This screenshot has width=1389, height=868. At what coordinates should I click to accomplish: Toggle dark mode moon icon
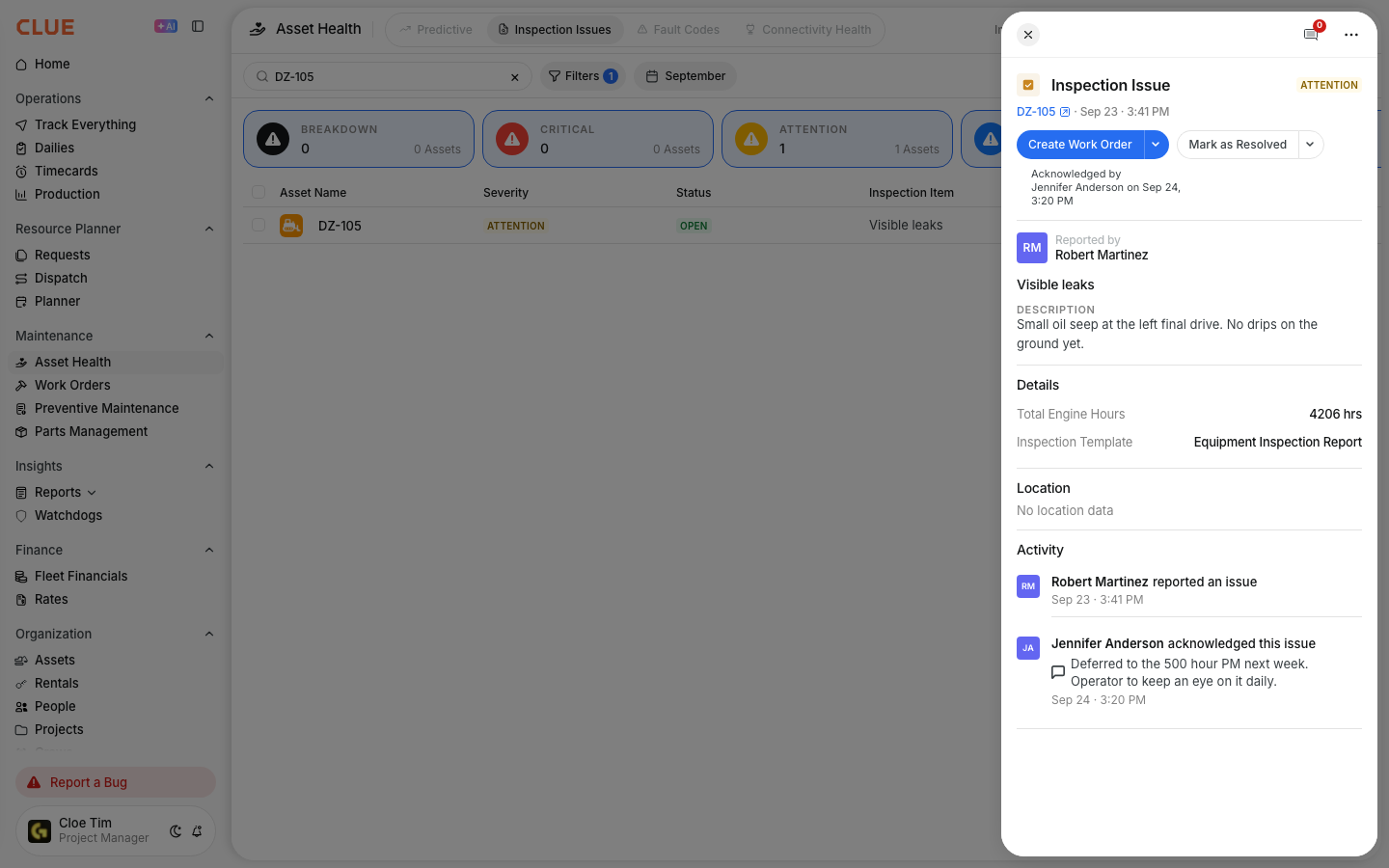tap(176, 831)
